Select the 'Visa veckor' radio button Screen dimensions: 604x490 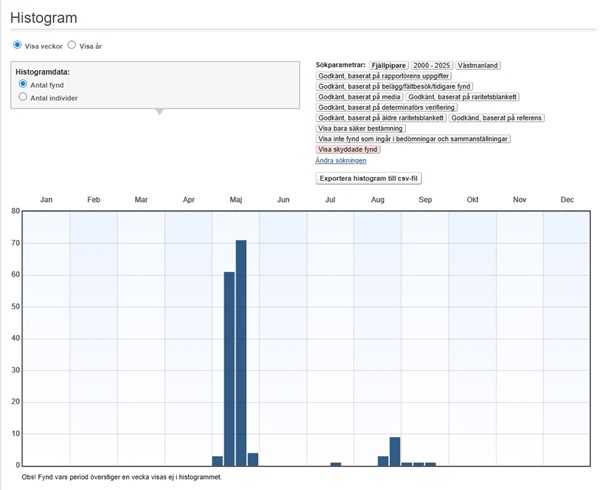point(17,45)
